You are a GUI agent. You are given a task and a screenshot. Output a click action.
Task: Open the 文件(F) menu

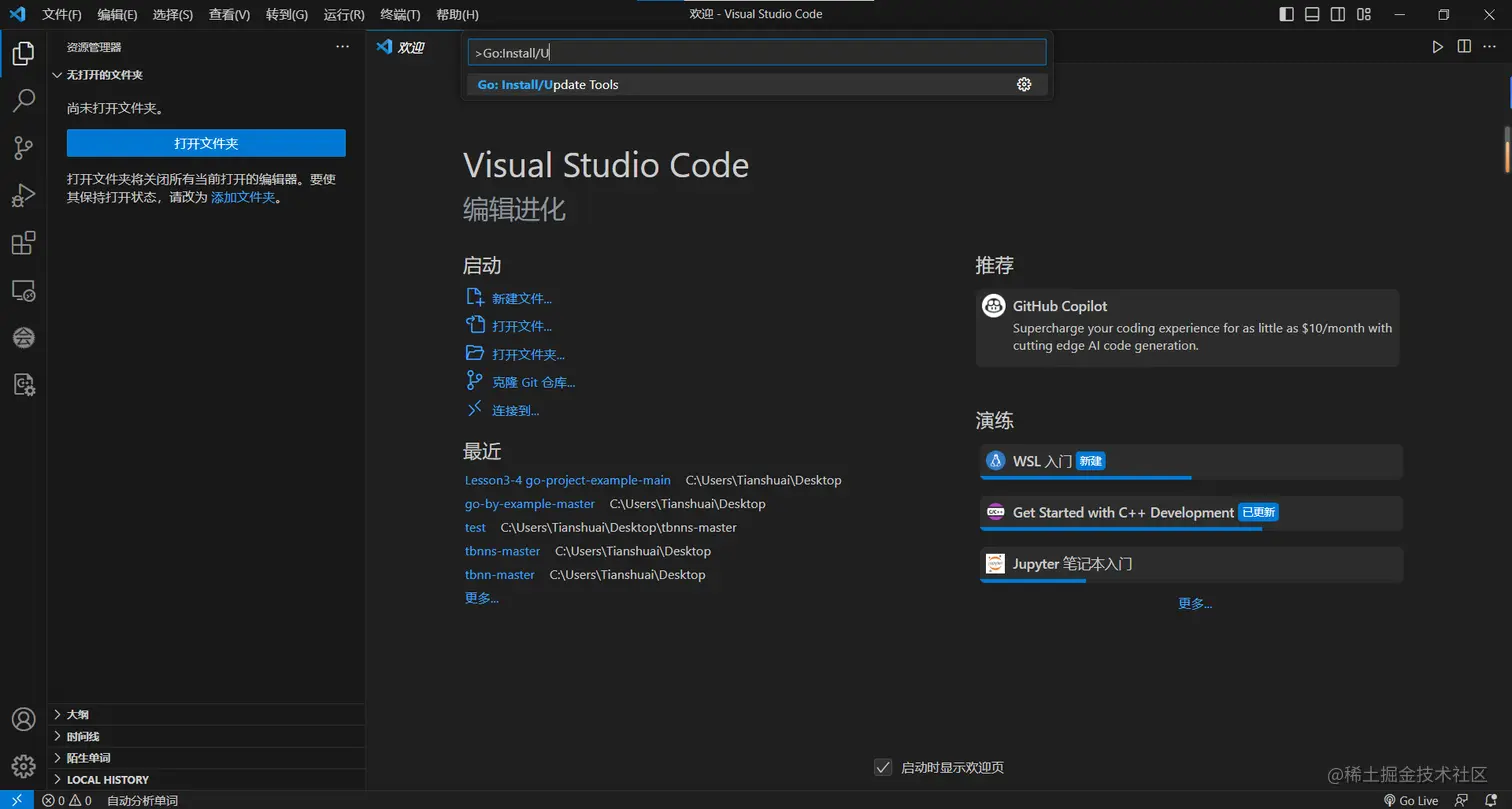(x=62, y=15)
